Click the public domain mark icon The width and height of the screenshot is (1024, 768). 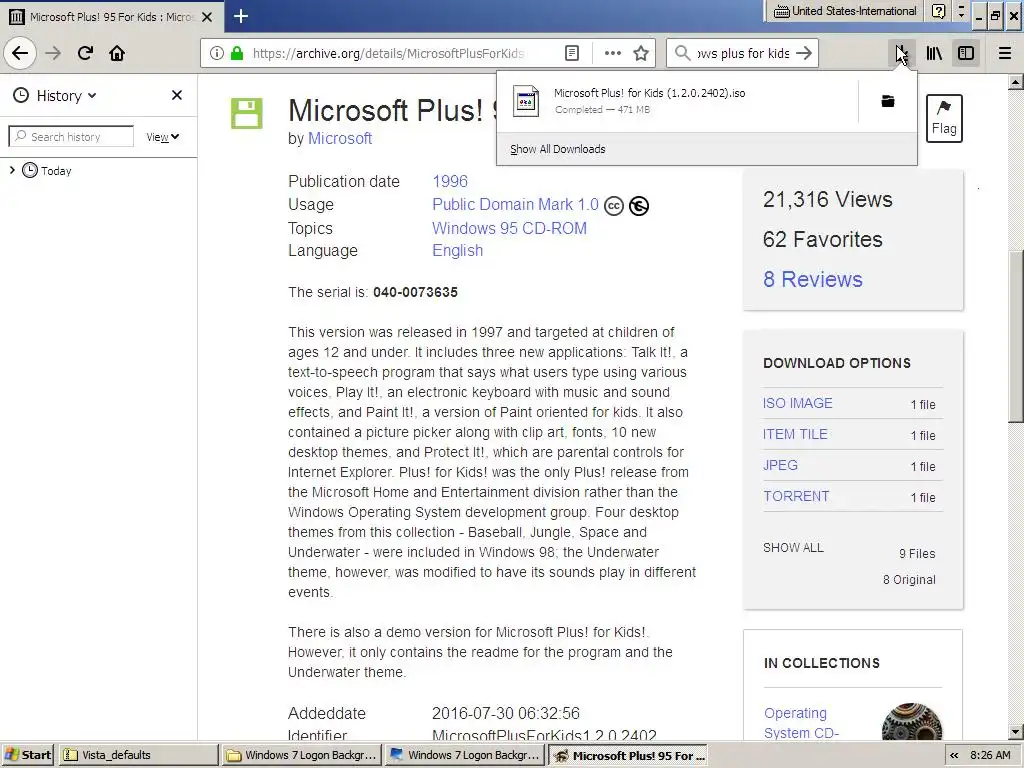[639, 206]
